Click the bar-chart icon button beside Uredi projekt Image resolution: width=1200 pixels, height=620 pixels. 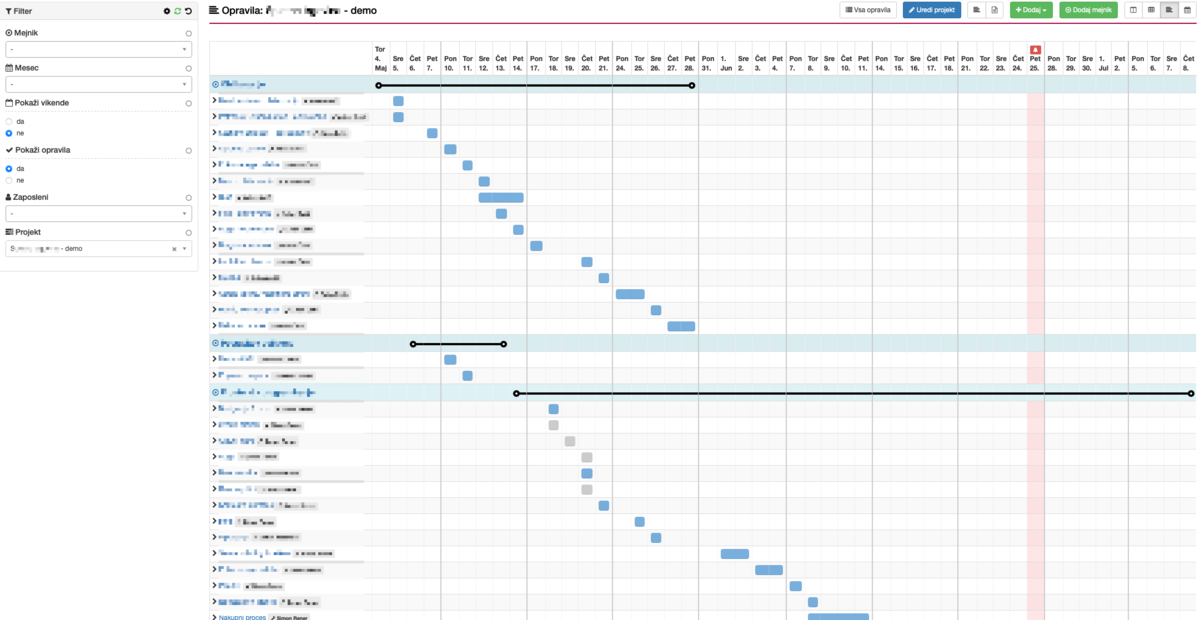[x=976, y=10]
